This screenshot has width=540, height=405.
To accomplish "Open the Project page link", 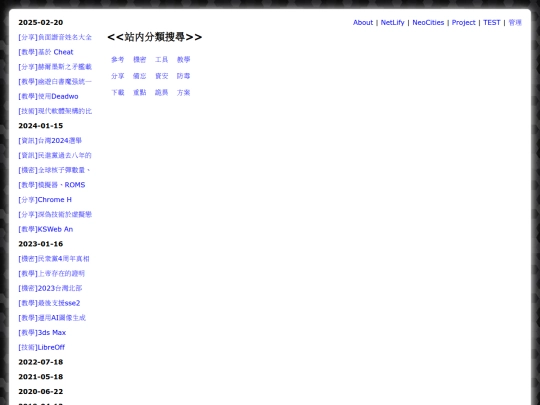I will pos(463,22).
